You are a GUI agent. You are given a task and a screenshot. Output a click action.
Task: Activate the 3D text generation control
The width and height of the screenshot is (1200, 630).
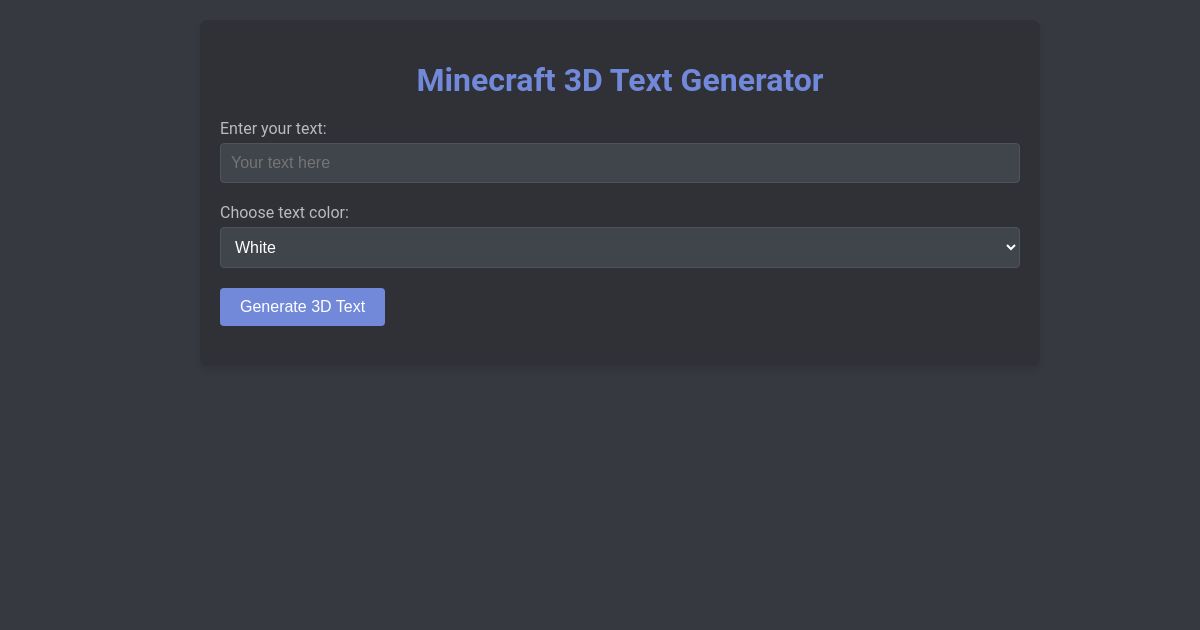302,307
